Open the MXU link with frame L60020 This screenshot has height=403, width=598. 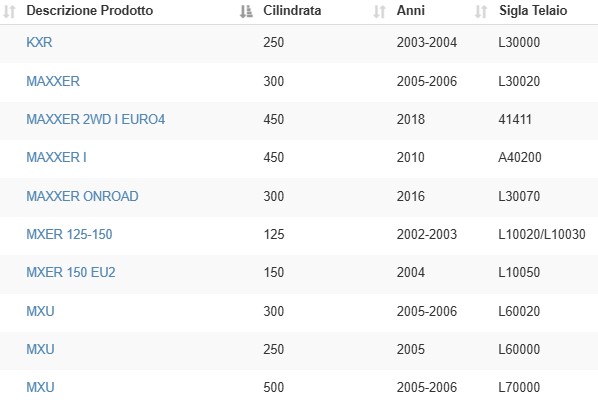40,311
